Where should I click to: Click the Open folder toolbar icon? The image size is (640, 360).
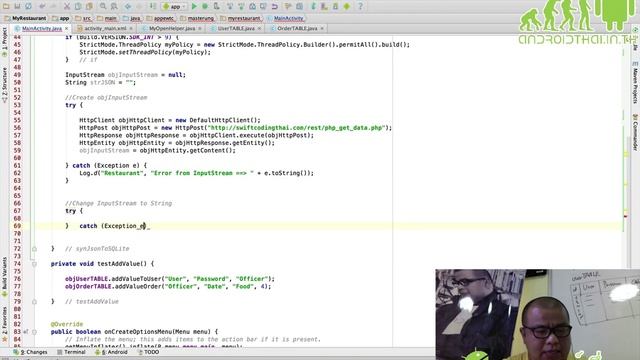coord(6,6)
